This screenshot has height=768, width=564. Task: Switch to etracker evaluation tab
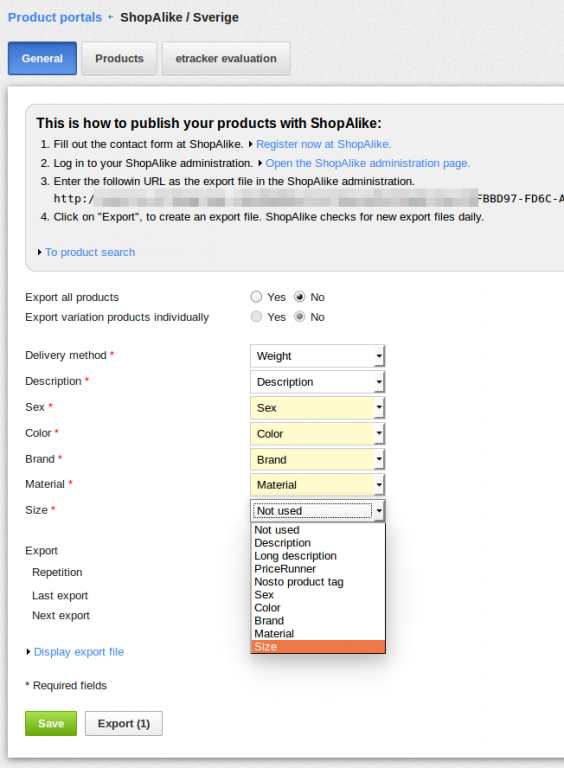tap(226, 58)
